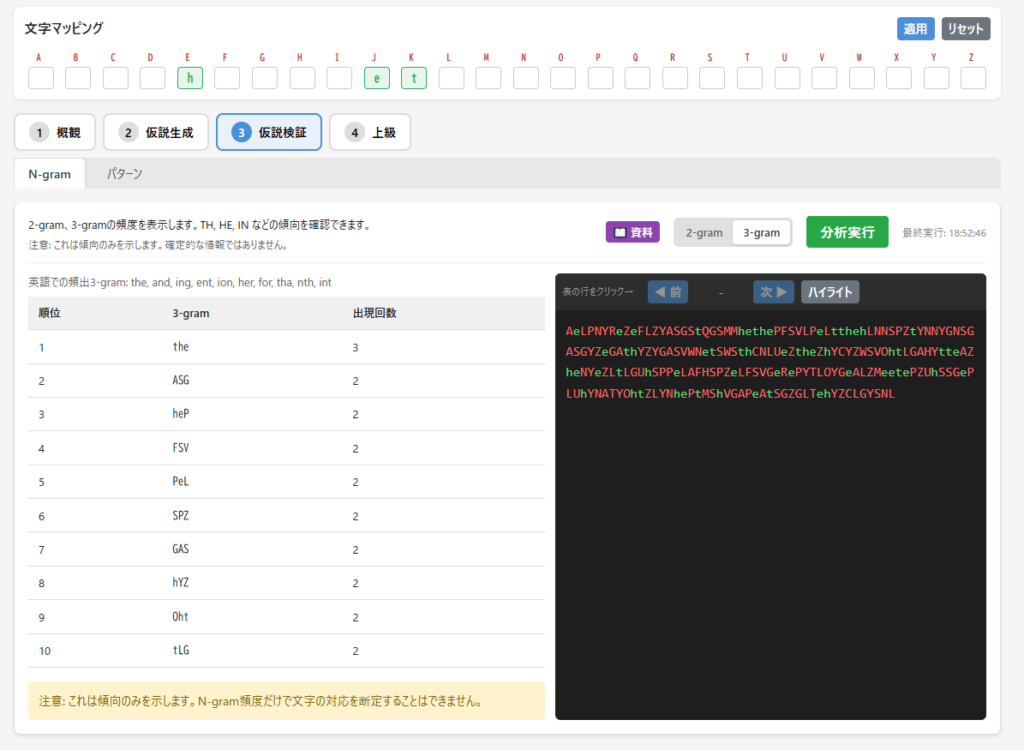Screen dimensions: 1024x750
Task: Select the N-gram sub-tab
Action: click(49, 174)
